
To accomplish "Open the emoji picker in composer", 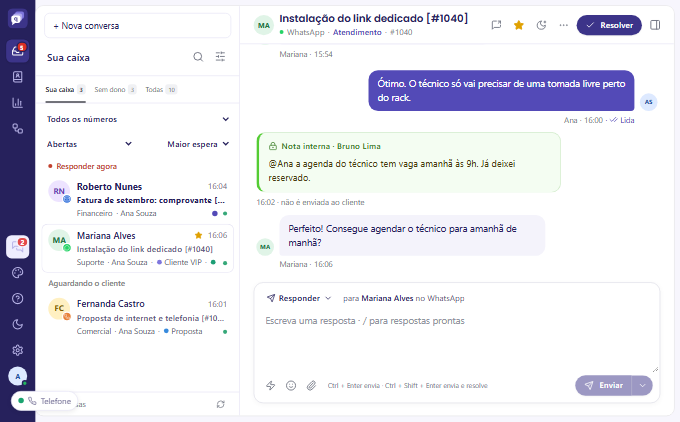I will [291, 386].
